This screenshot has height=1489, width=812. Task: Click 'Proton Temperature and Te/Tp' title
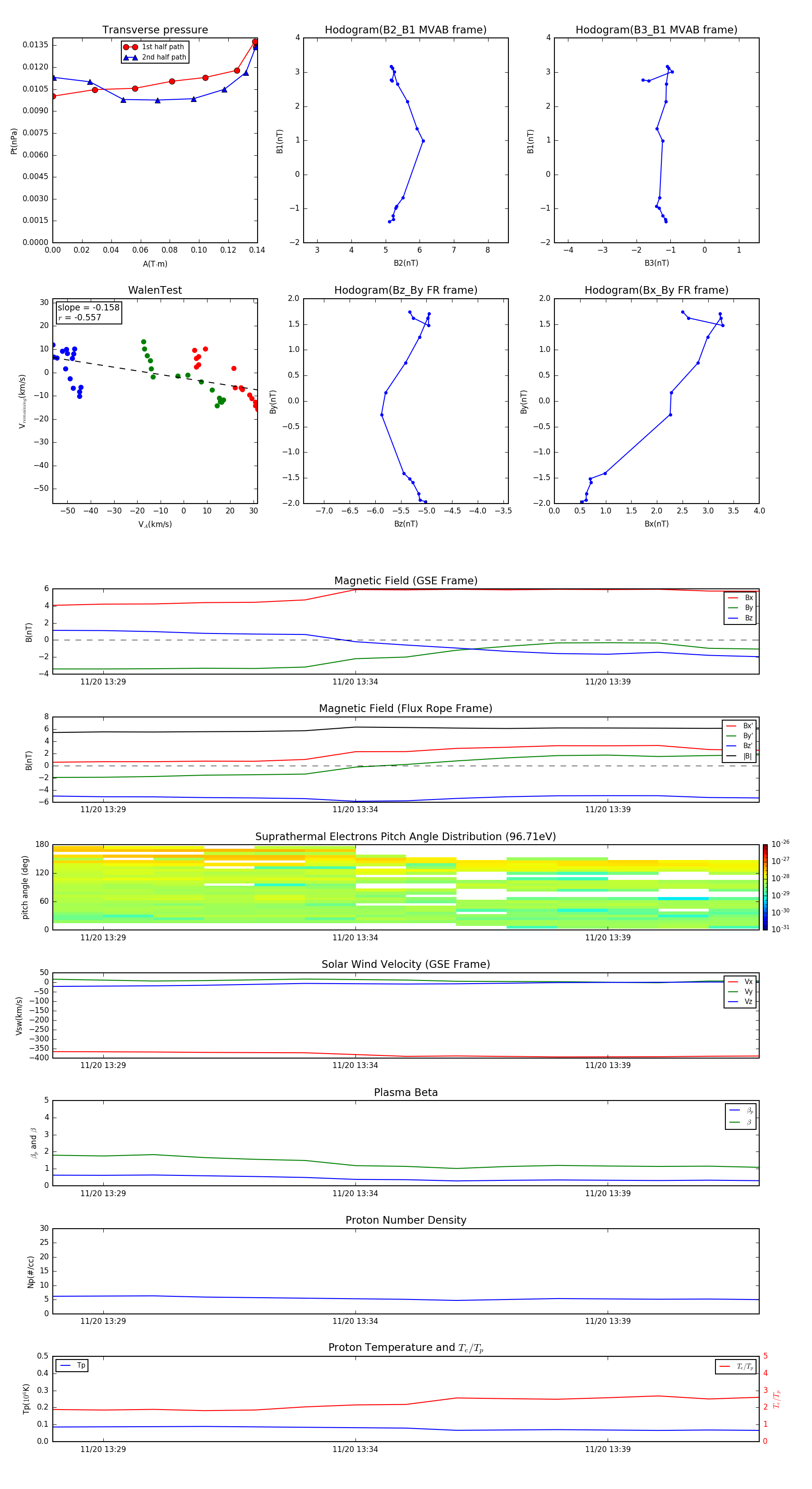tap(406, 1348)
